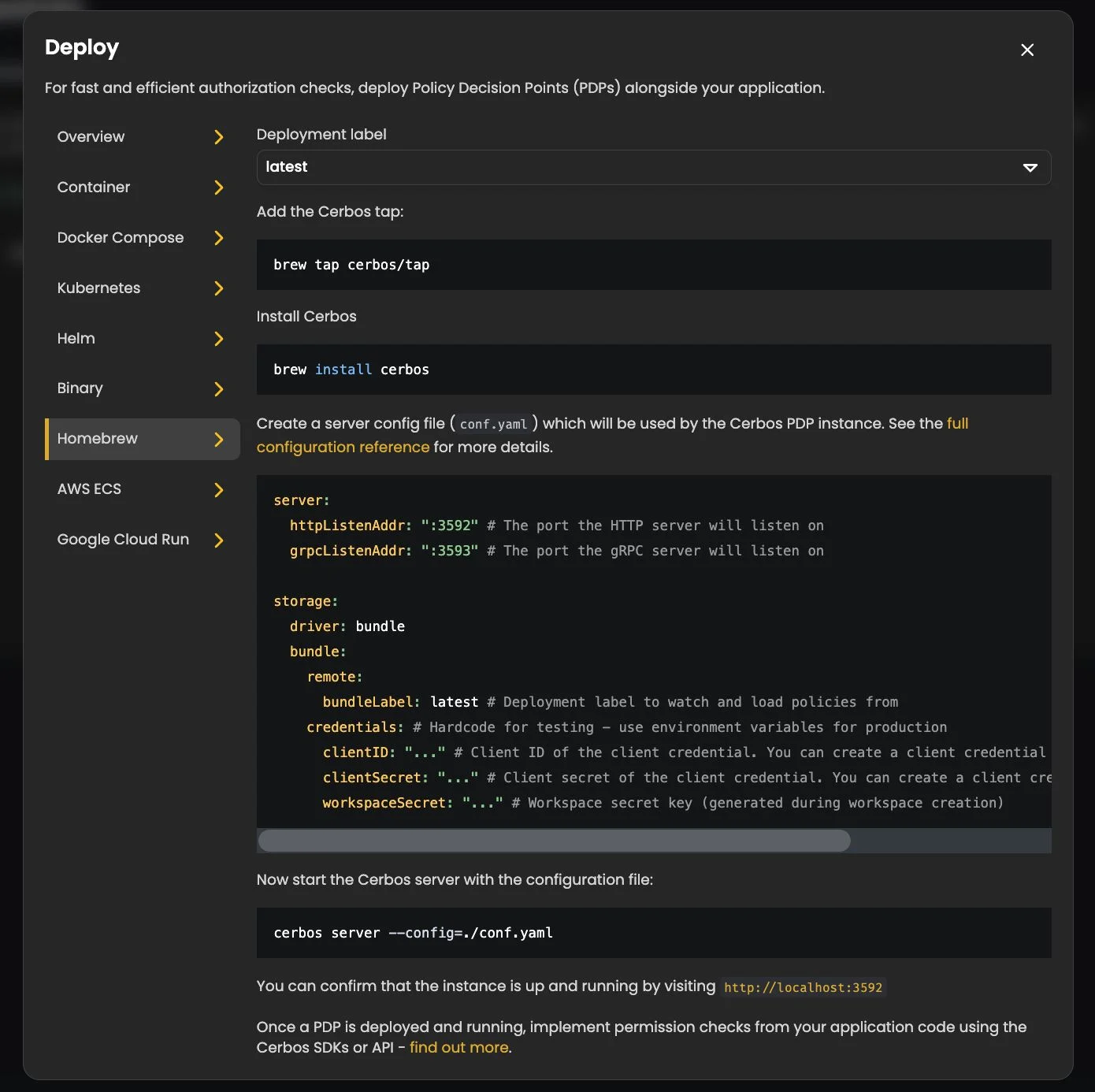Screen dimensions: 1095x1092
Task: Expand the Homebrew section arrow
Action: 218,439
